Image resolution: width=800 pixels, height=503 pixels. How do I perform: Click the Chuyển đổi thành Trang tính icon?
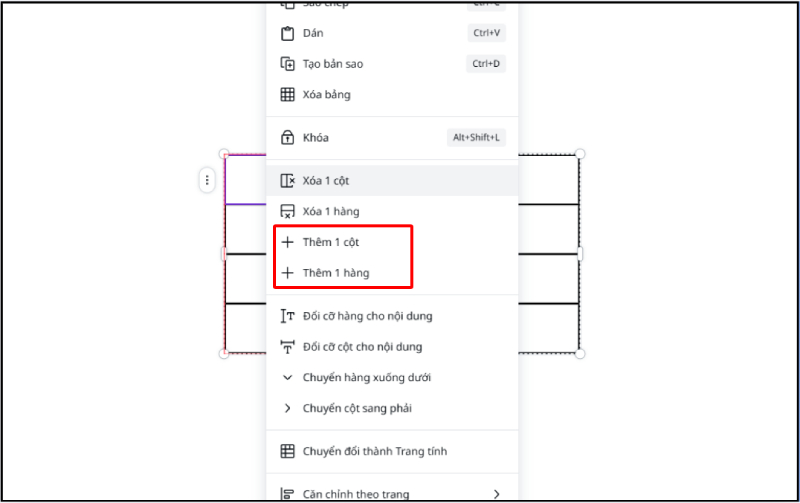point(287,451)
